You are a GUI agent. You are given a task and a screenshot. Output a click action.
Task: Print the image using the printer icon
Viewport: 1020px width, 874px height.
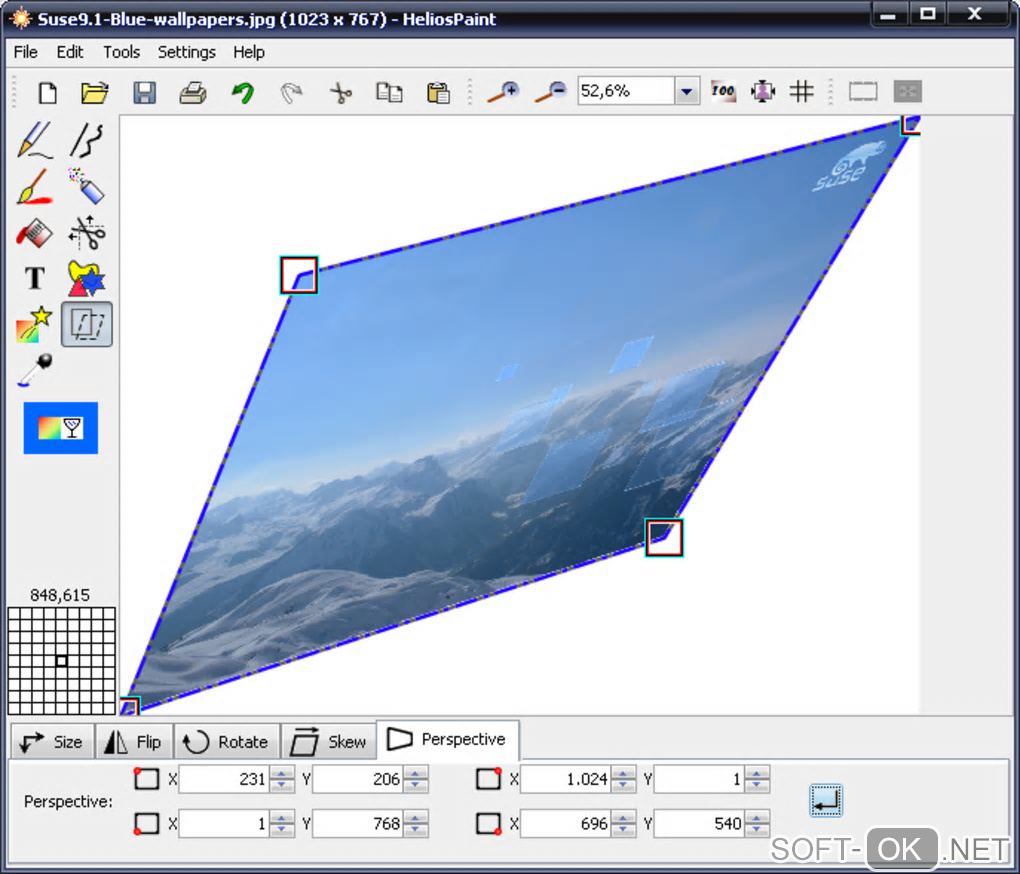coord(193,92)
